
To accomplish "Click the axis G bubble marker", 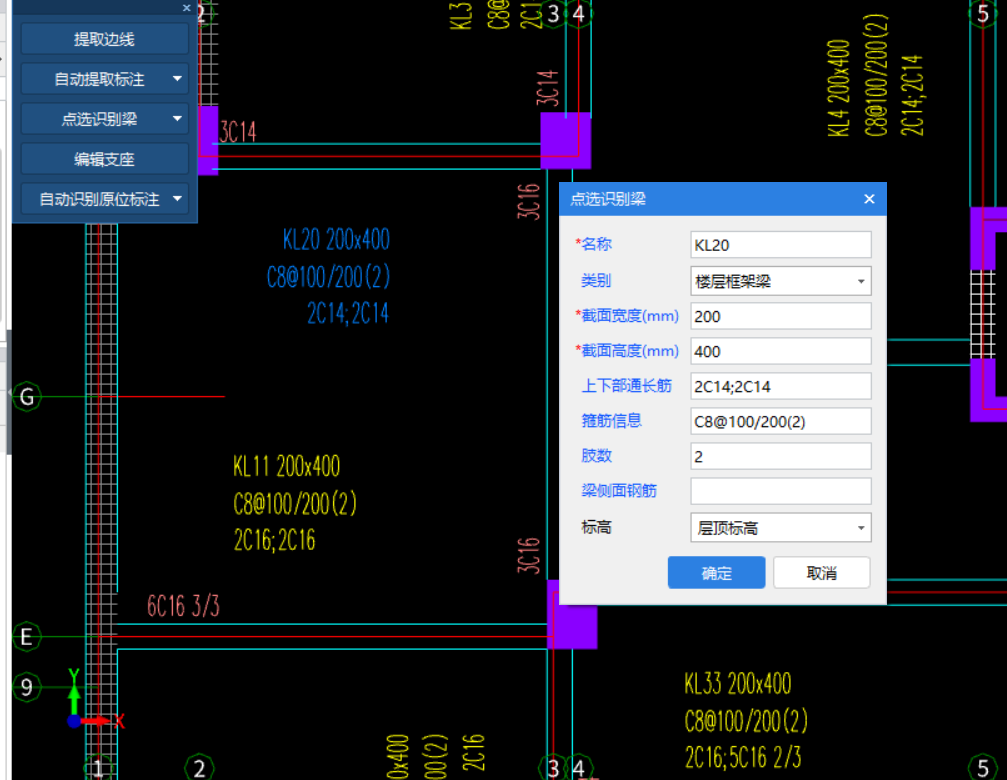I will (26, 397).
